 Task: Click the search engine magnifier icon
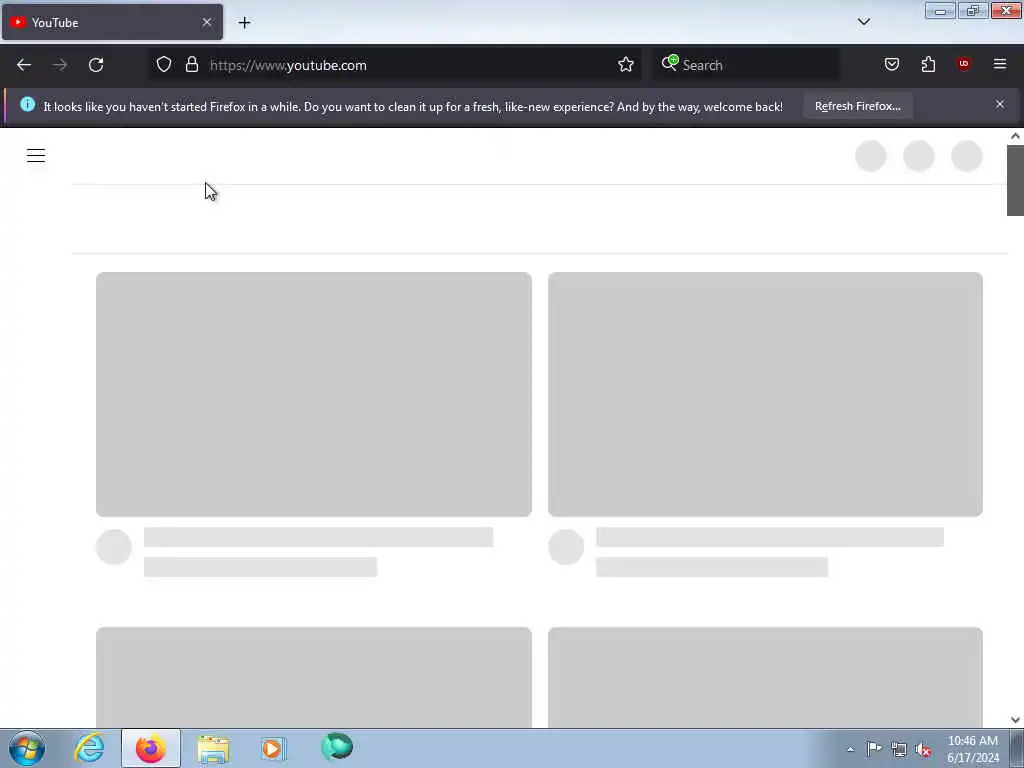coord(669,63)
